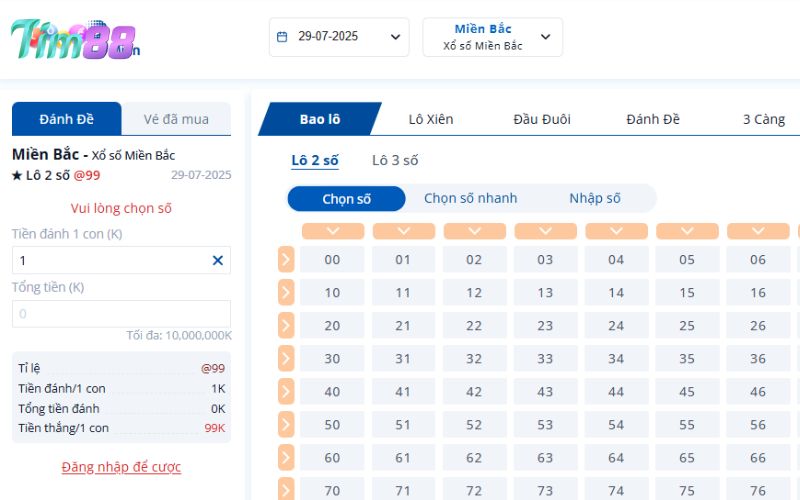Select the whole column above number 05
This screenshot has height=500, width=800.
(x=687, y=231)
